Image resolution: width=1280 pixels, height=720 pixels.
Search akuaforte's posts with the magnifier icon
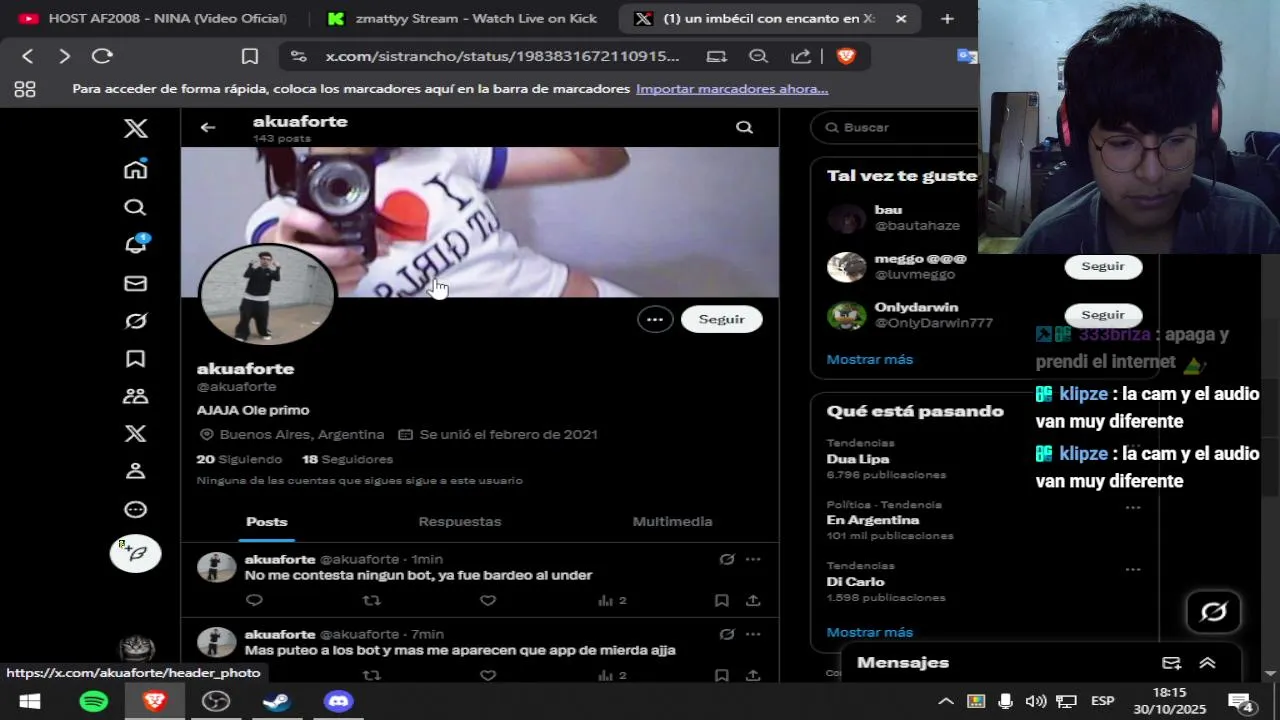(744, 127)
